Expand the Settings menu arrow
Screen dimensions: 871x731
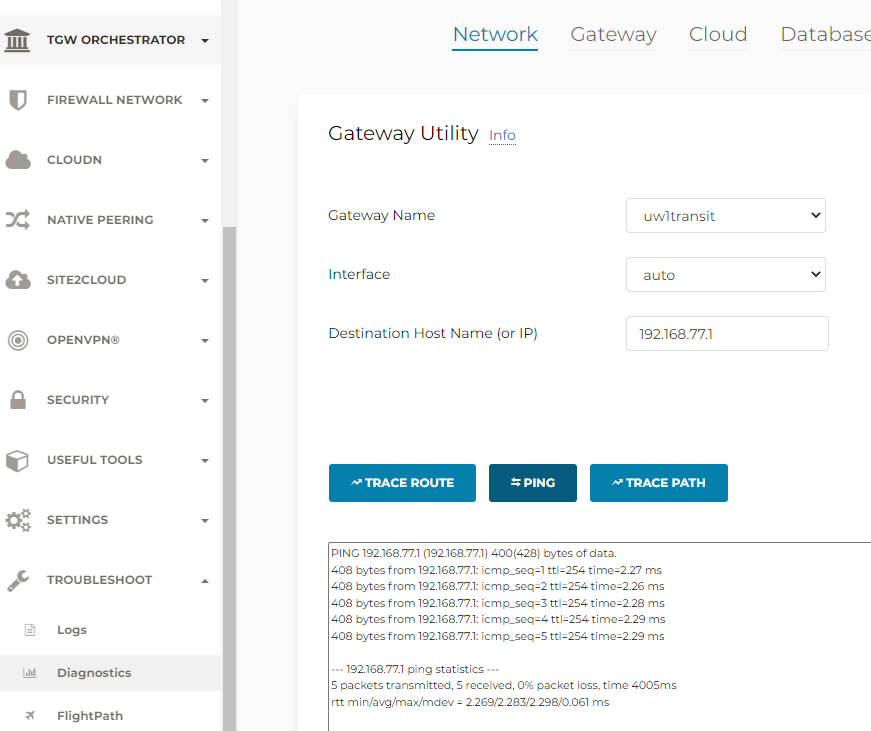(205, 520)
